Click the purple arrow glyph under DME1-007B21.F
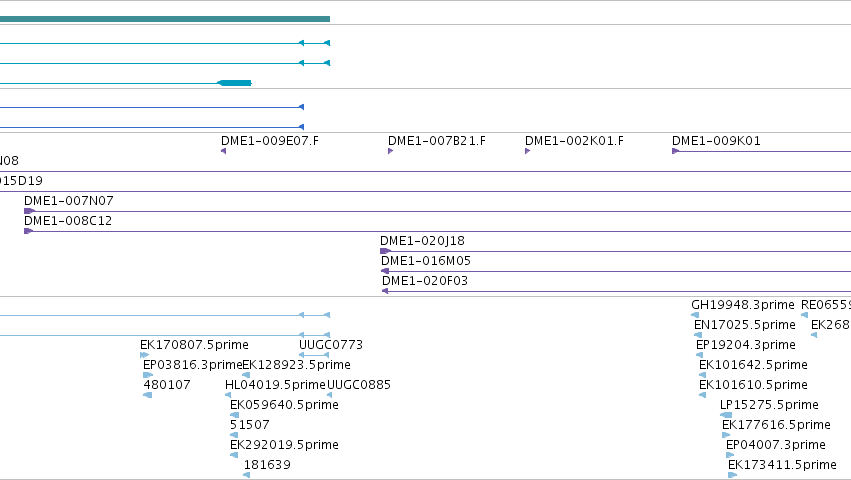This screenshot has height=480, width=851. 390,151
